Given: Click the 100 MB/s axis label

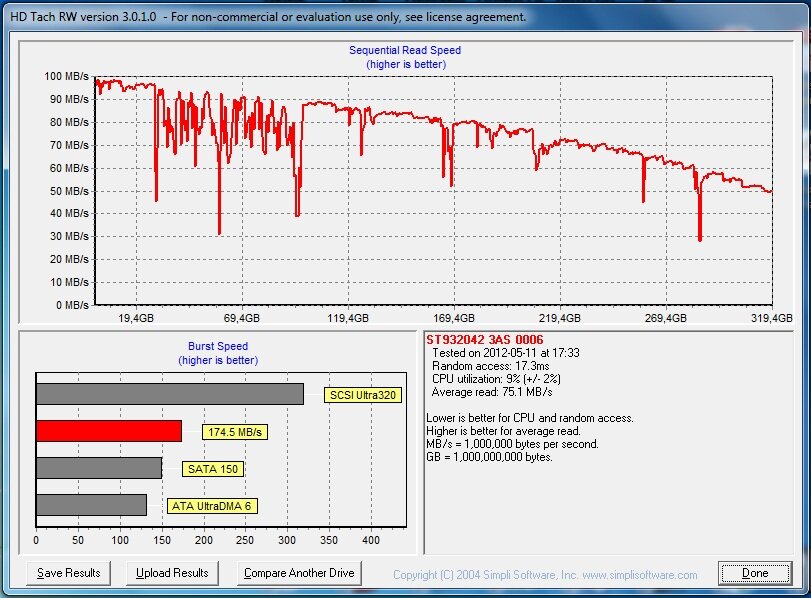Looking at the screenshot, I should coord(67,76).
